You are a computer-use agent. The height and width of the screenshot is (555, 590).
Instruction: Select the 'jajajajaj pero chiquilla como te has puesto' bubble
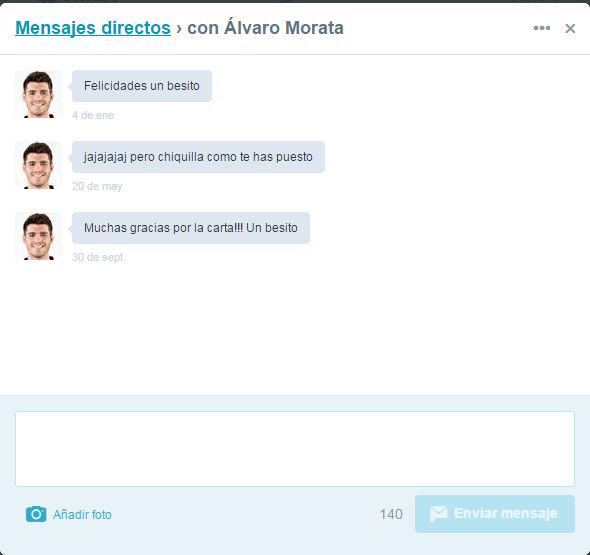(x=198, y=157)
